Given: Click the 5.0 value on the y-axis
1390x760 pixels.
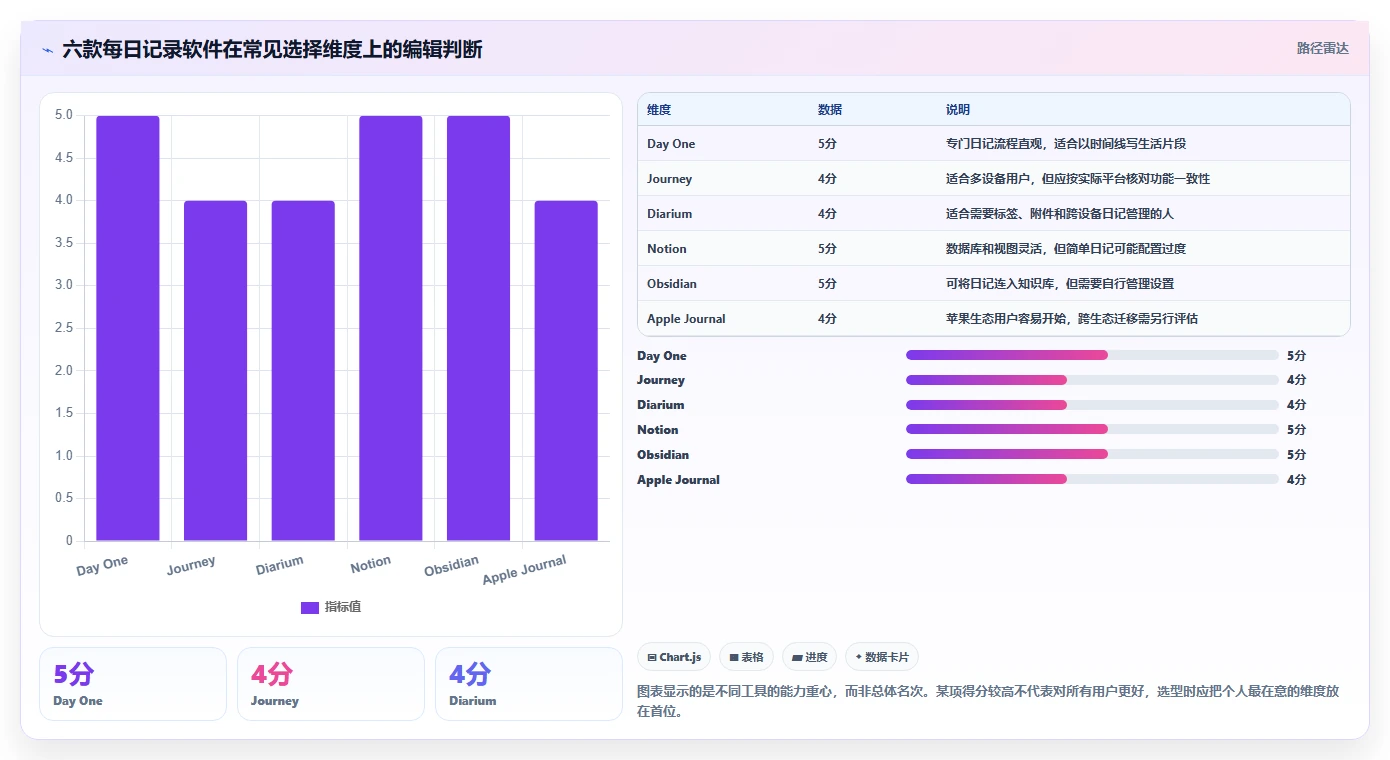Looking at the screenshot, I should pyautogui.click(x=63, y=115).
